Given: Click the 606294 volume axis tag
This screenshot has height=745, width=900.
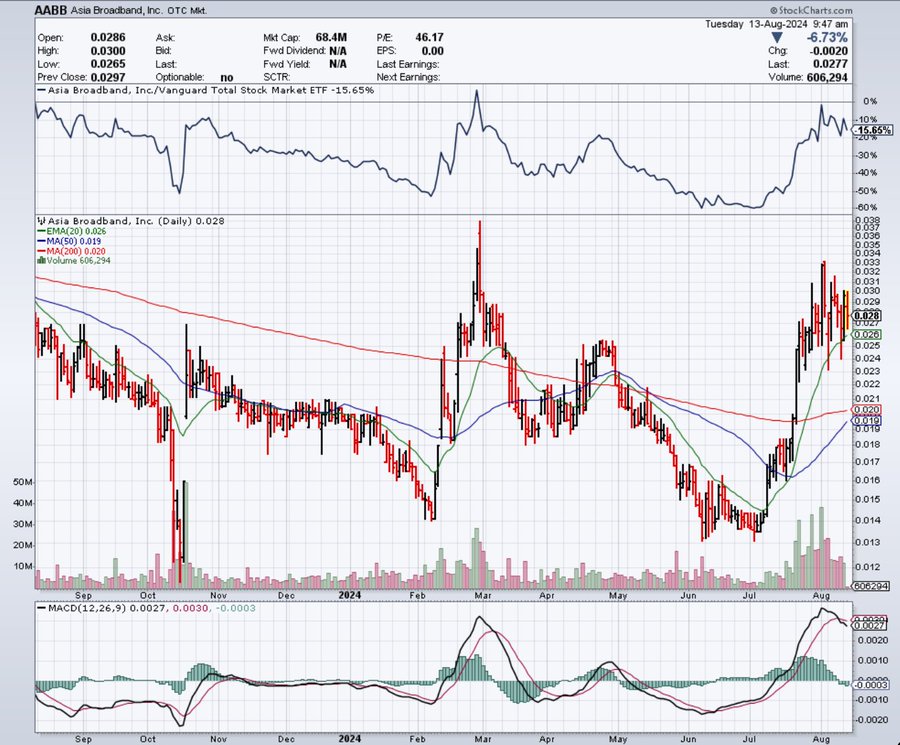Looking at the screenshot, I should 871,586.
